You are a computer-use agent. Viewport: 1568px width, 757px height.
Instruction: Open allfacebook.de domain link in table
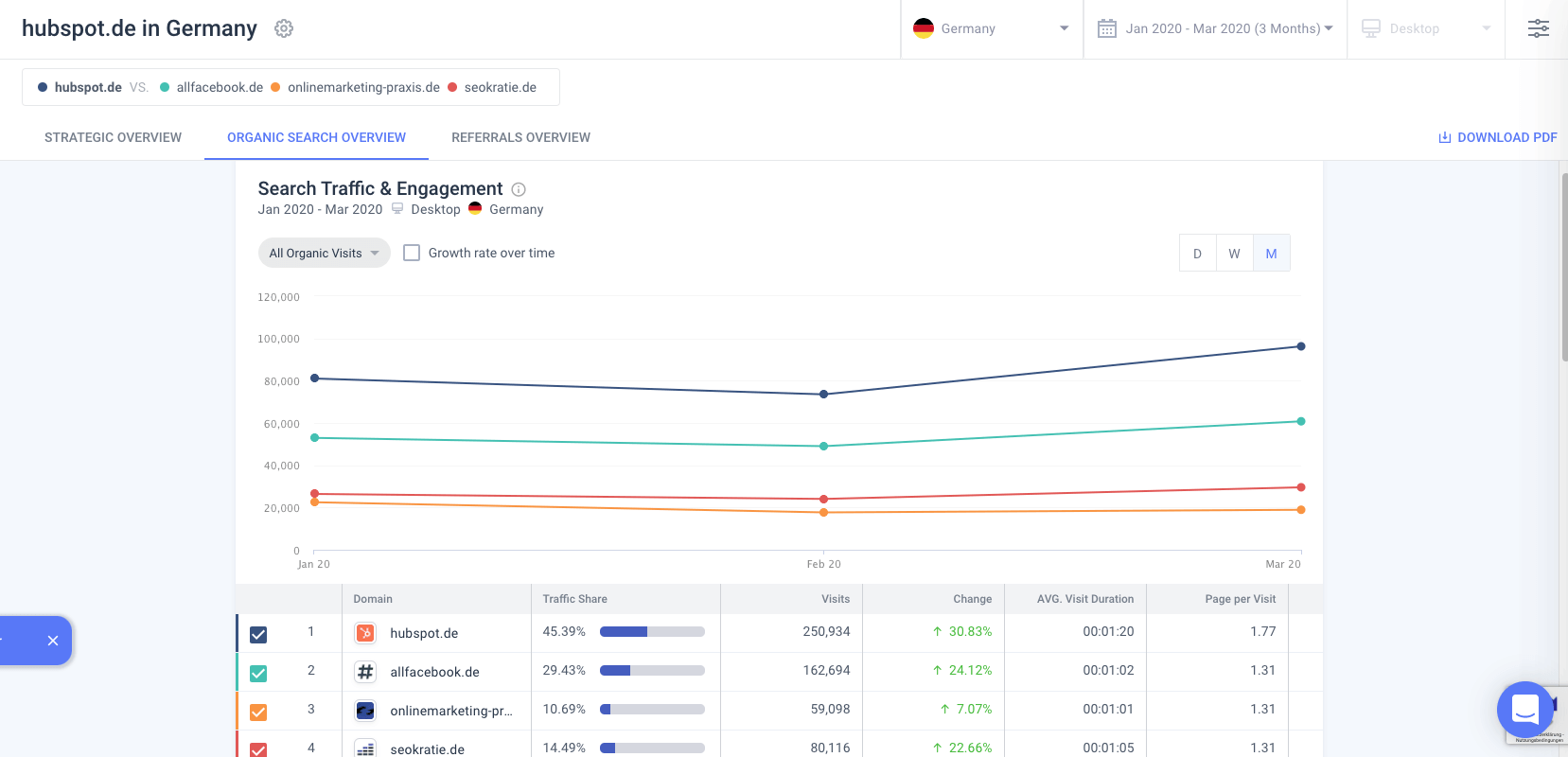pos(434,672)
